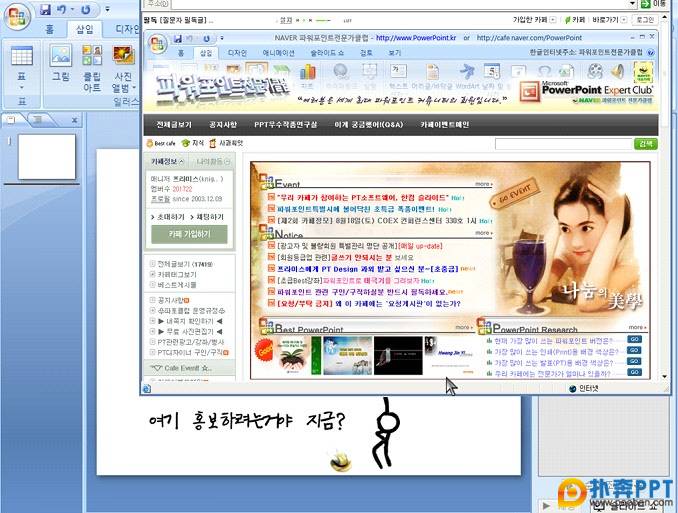
Task: Click the cafe search input field
Action: coord(564,144)
